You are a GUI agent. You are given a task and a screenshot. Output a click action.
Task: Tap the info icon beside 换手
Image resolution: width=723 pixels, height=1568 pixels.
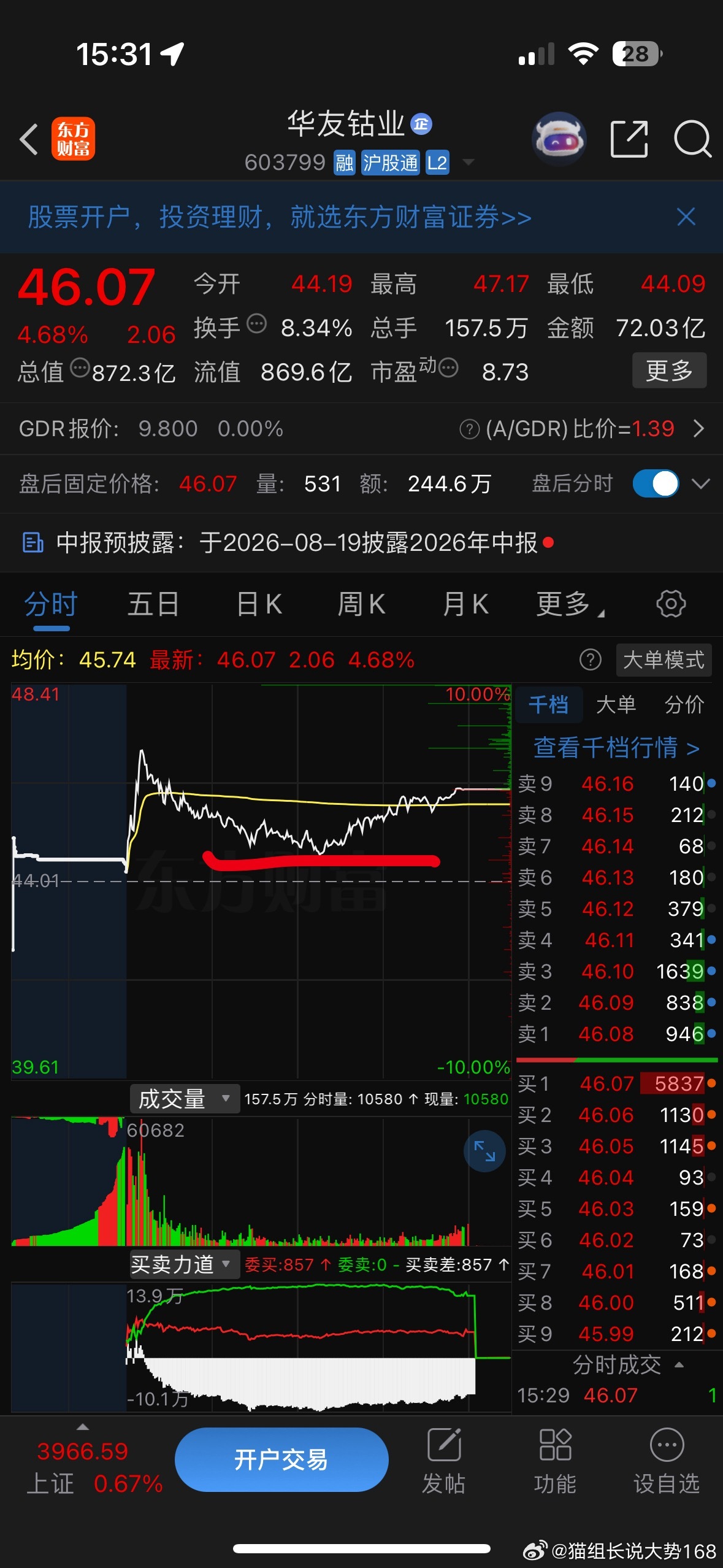[x=256, y=323]
